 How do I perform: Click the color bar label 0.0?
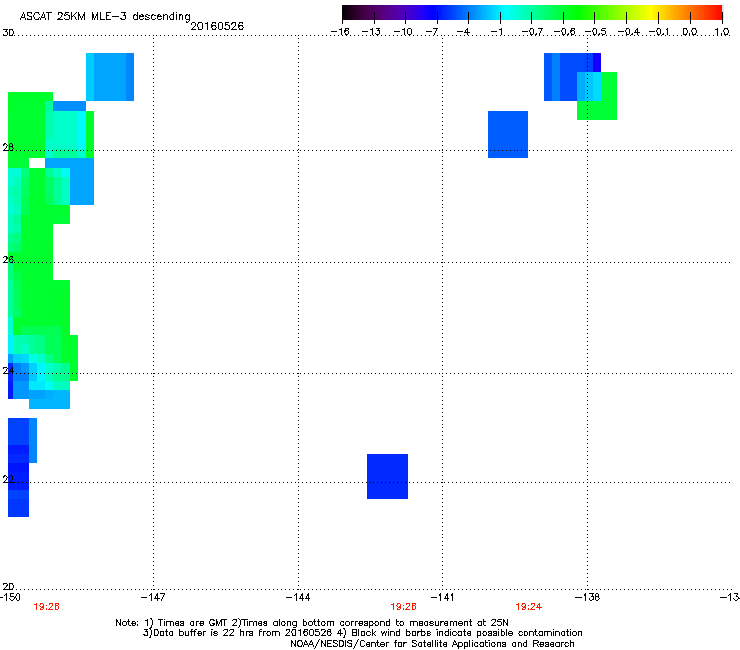click(x=690, y=32)
